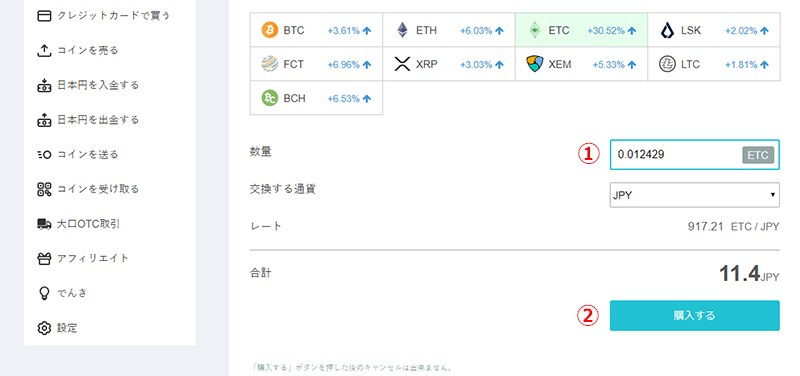
Task: Pick the LTC coin tile
Action: pyautogui.click(x=714, y=64)
